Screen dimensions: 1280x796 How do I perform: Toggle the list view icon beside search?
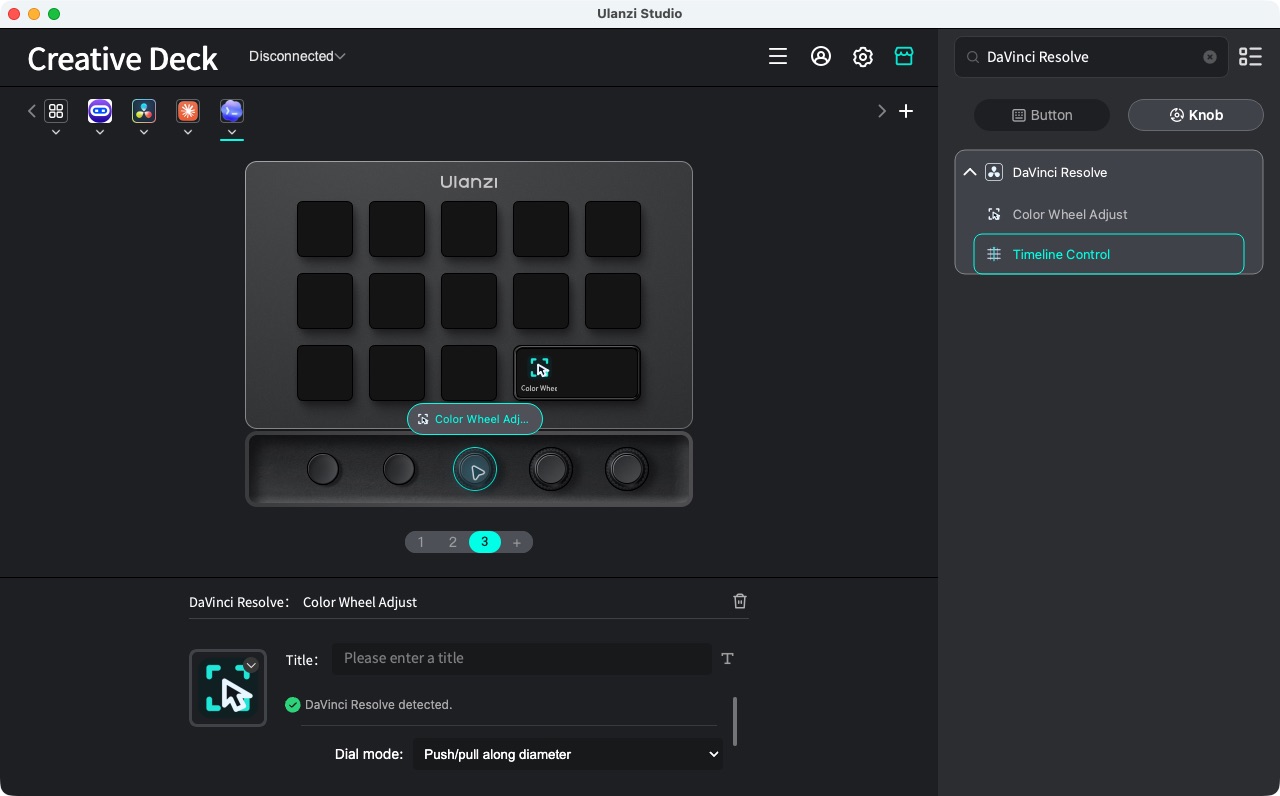tap(1250, 57)
